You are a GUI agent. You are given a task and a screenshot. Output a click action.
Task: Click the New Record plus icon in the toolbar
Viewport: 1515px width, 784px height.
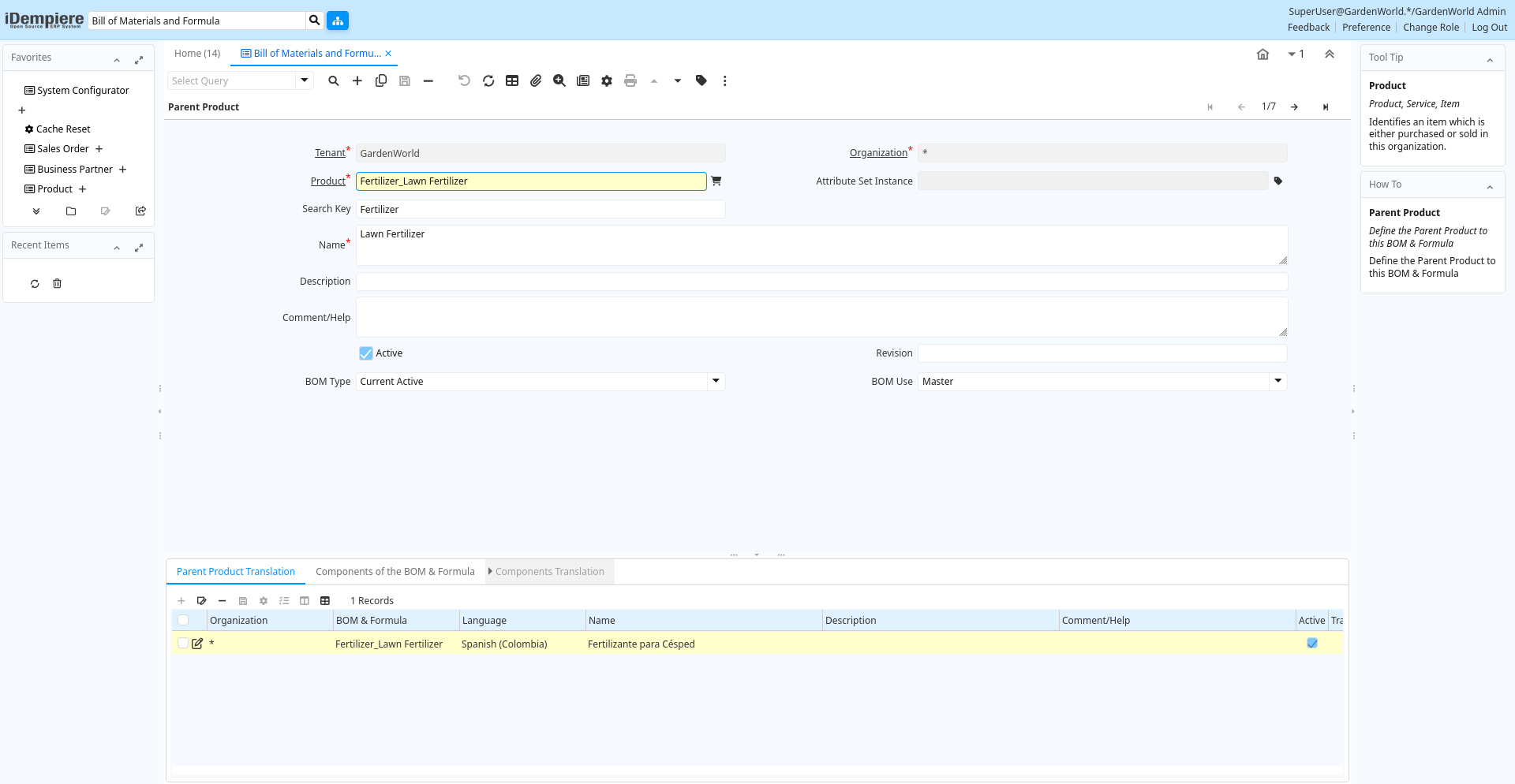[x=357, y=80]
